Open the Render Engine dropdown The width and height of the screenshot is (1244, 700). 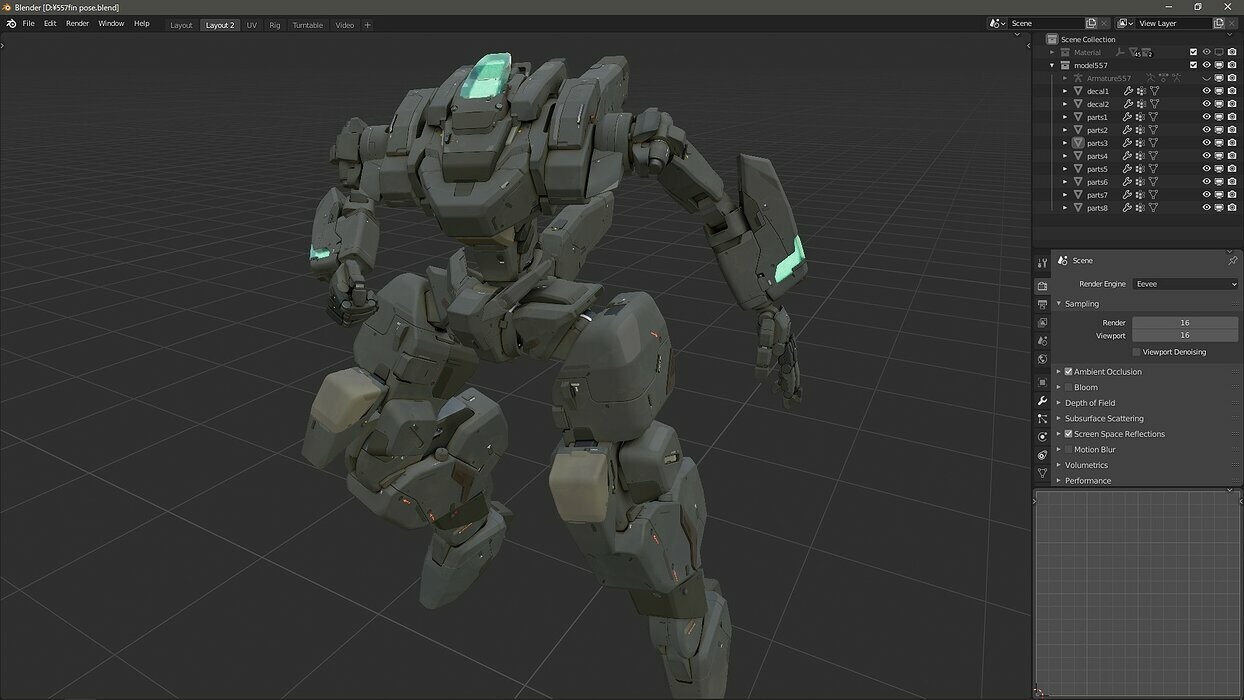[1185, 284]
